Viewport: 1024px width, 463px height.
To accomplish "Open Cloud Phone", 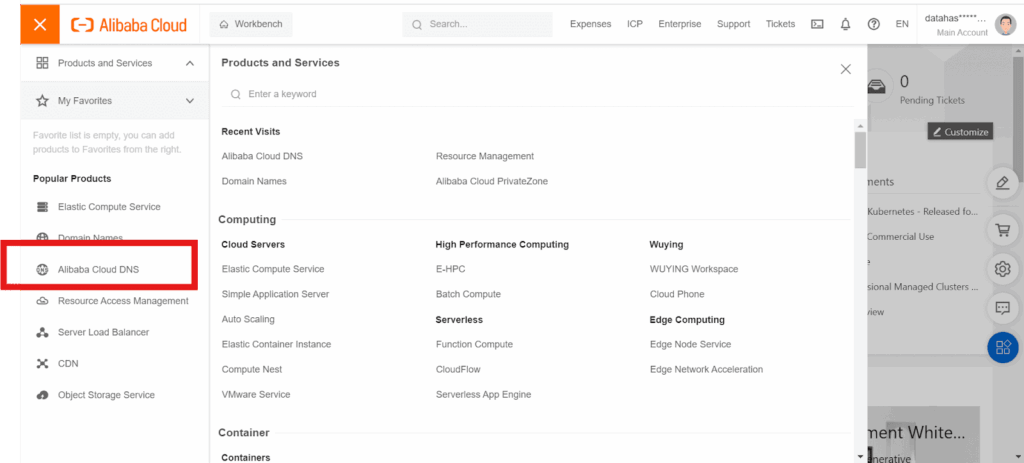I will 677,295.
